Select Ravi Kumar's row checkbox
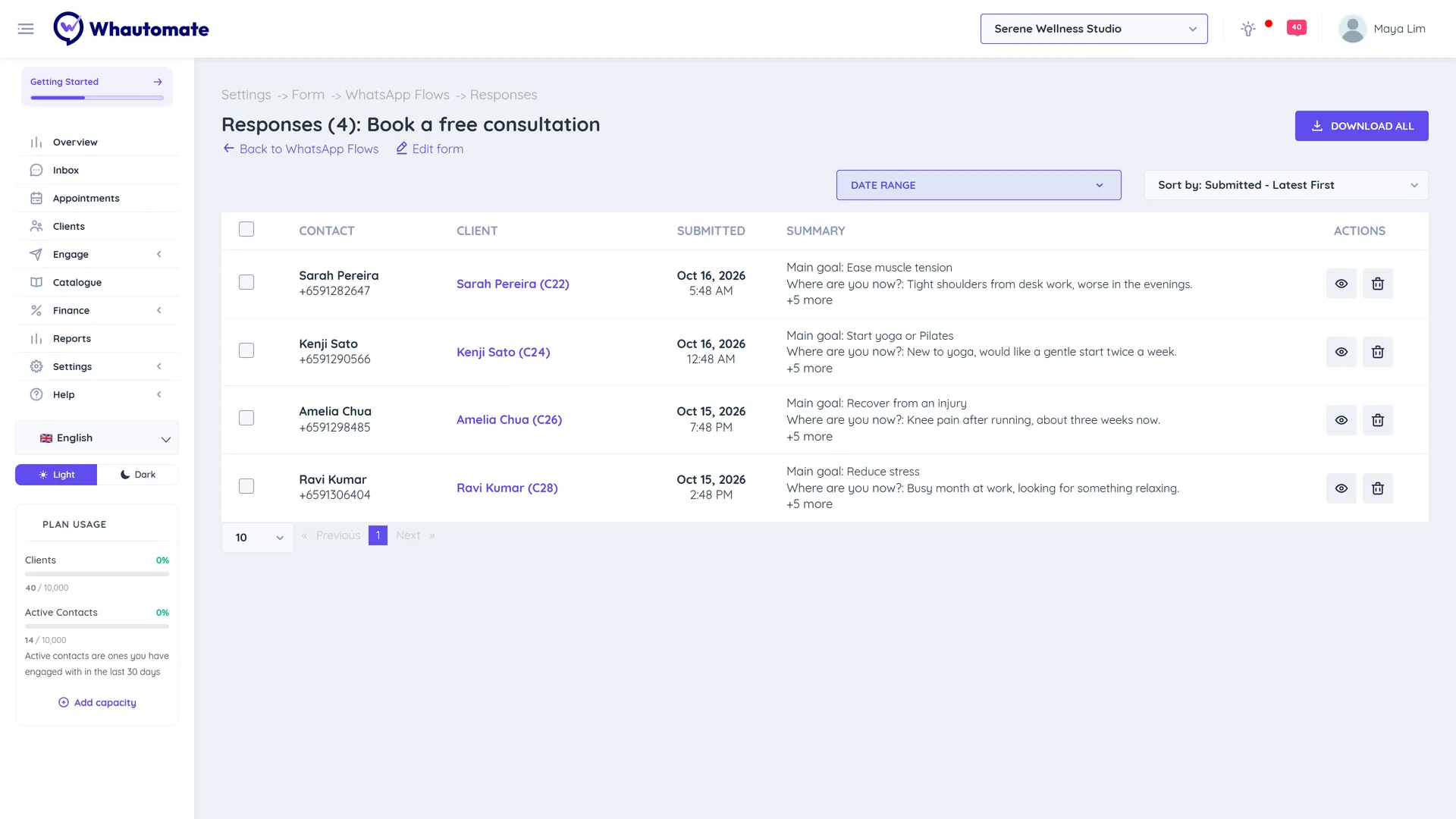The width and height of the screenshot is (1456, 819). point(246,486)
